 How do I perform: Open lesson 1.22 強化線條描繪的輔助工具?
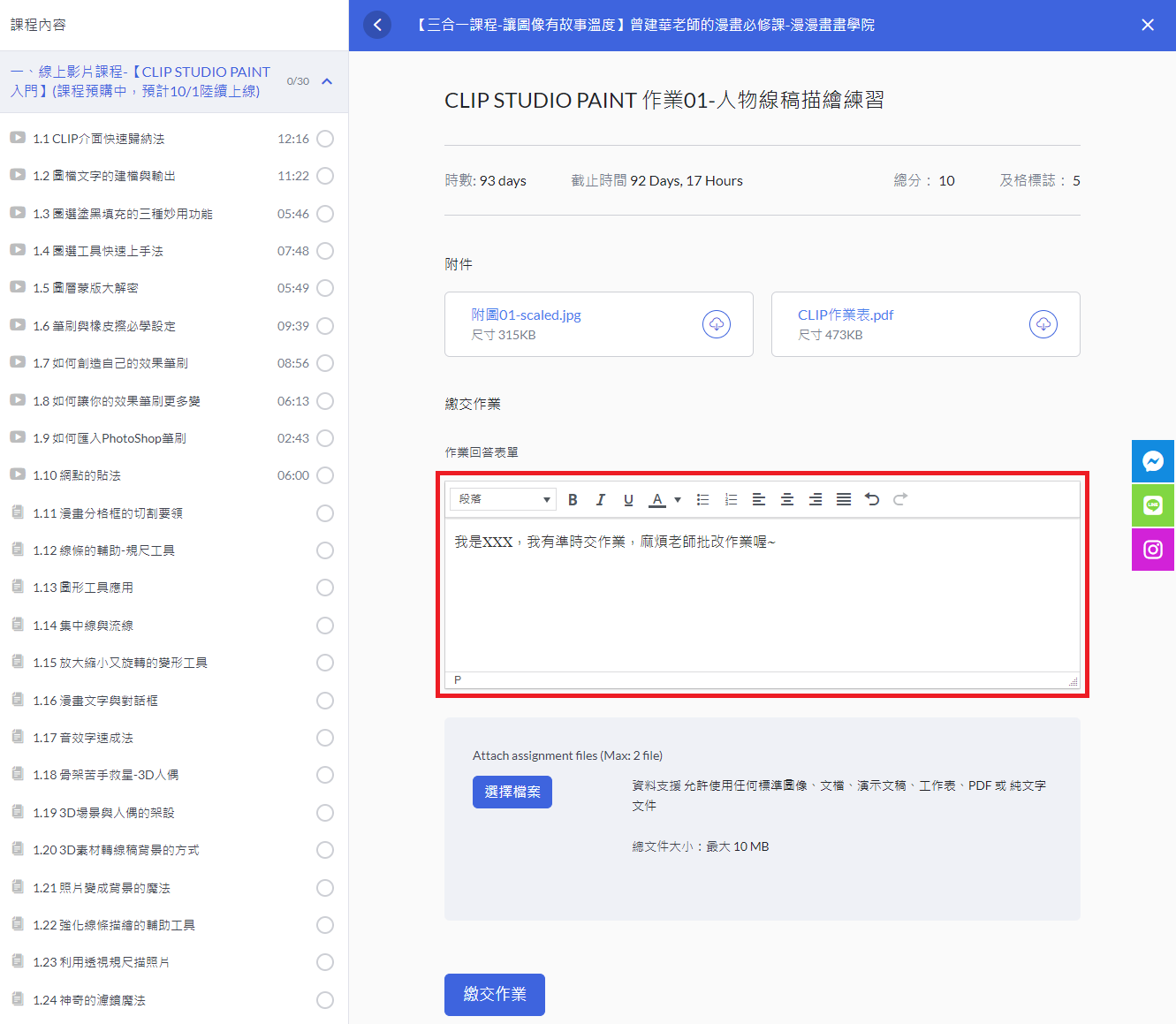tap(114, 925)
